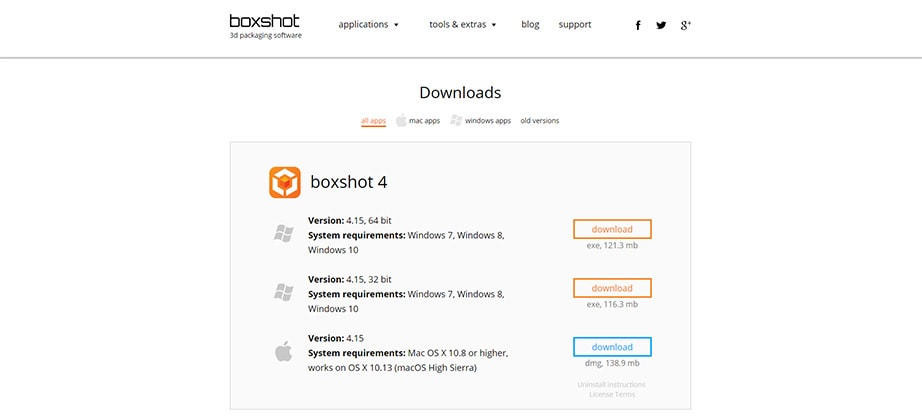The height and width of the screenshot is (416, 922).
Task: Click the boxshot logo in header
Action: click(x=264, y=25)
